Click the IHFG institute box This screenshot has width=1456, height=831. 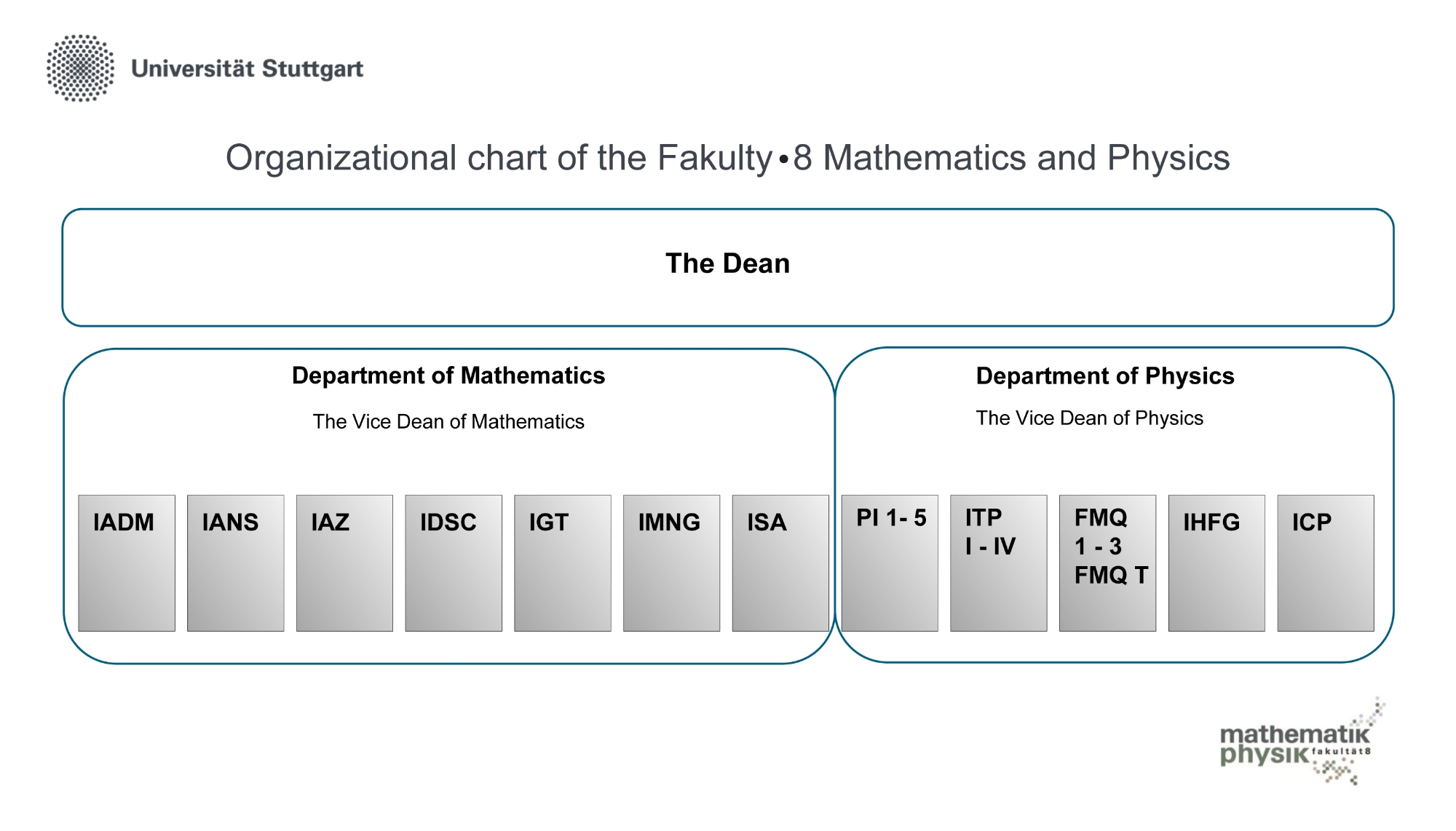(1216, 563)
